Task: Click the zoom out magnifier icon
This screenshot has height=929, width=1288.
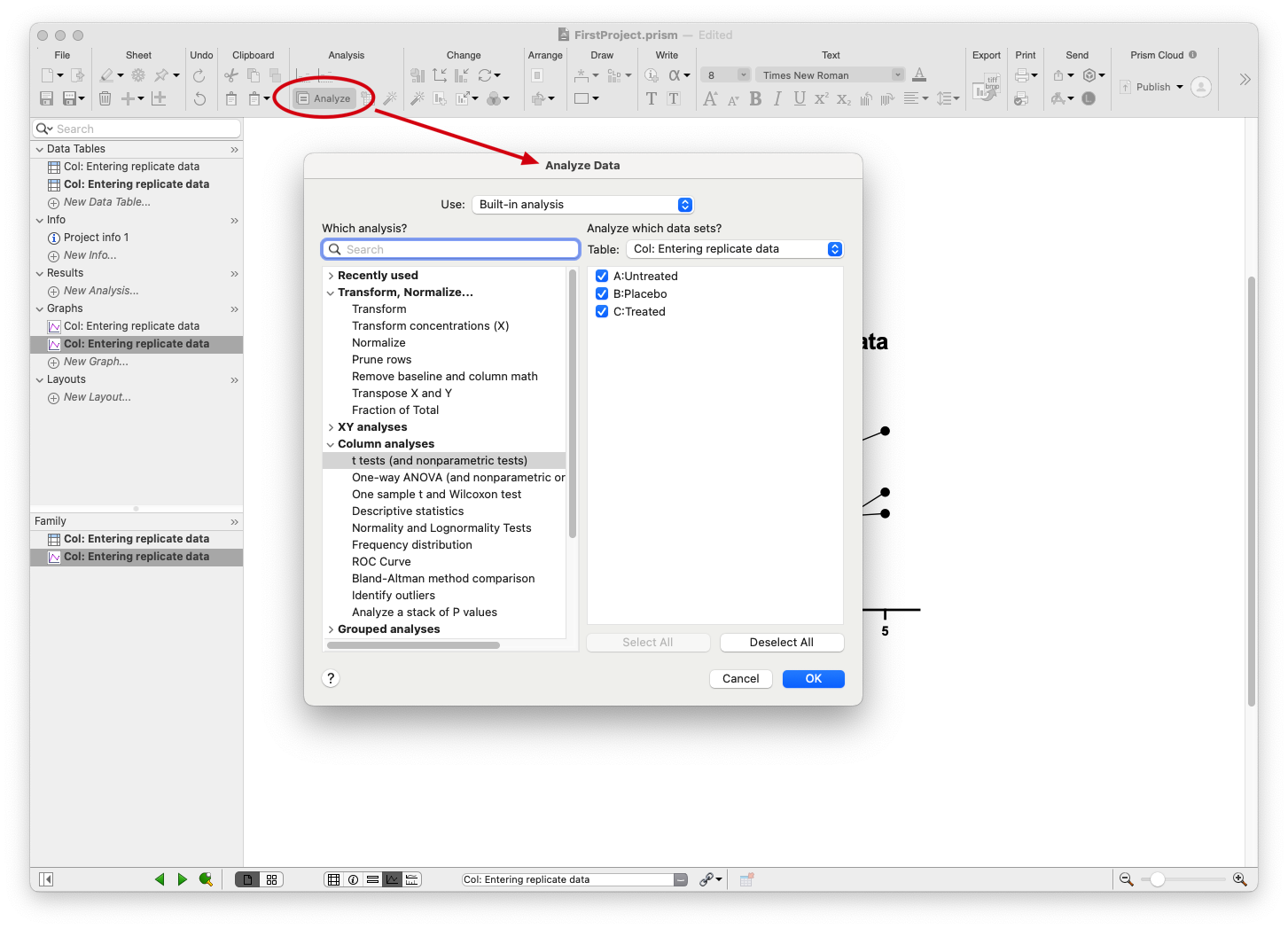Action: click(1127, 879)
